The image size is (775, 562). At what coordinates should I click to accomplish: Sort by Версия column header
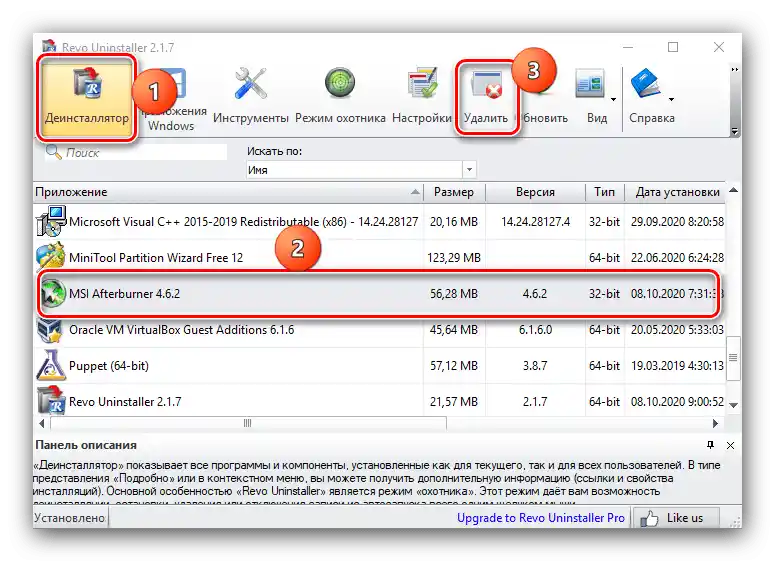pyautogui.click(x=535, y=192)
